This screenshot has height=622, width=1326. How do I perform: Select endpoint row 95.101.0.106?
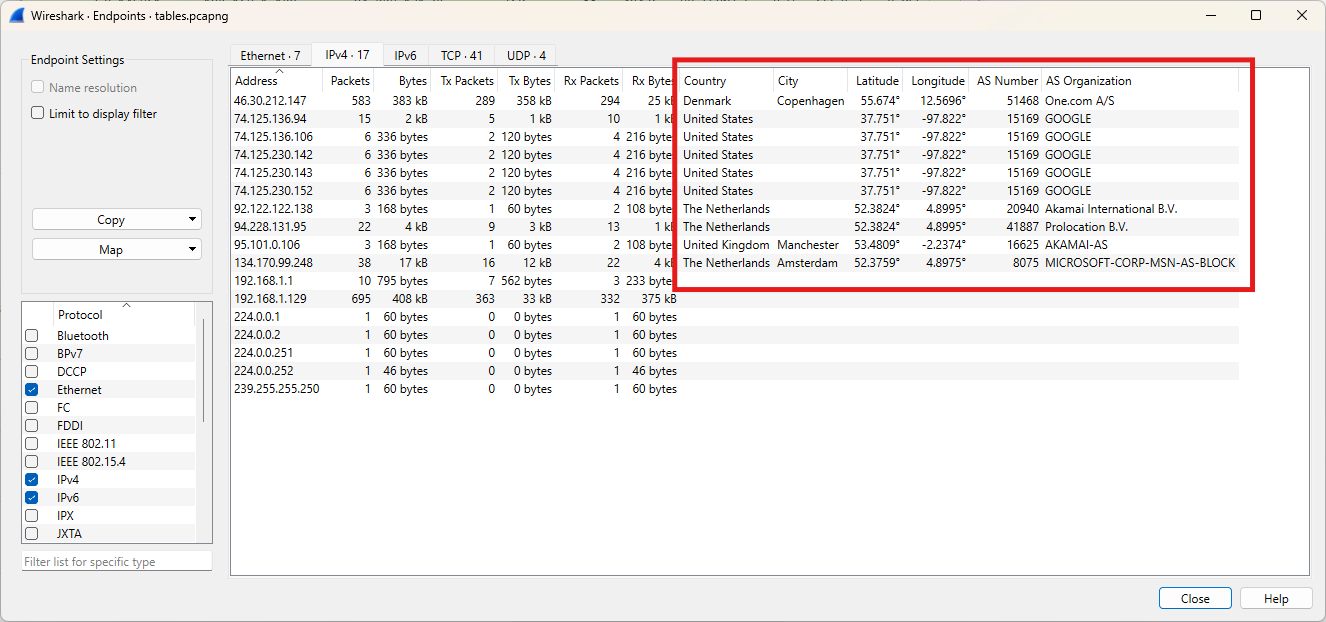[735, 245]
